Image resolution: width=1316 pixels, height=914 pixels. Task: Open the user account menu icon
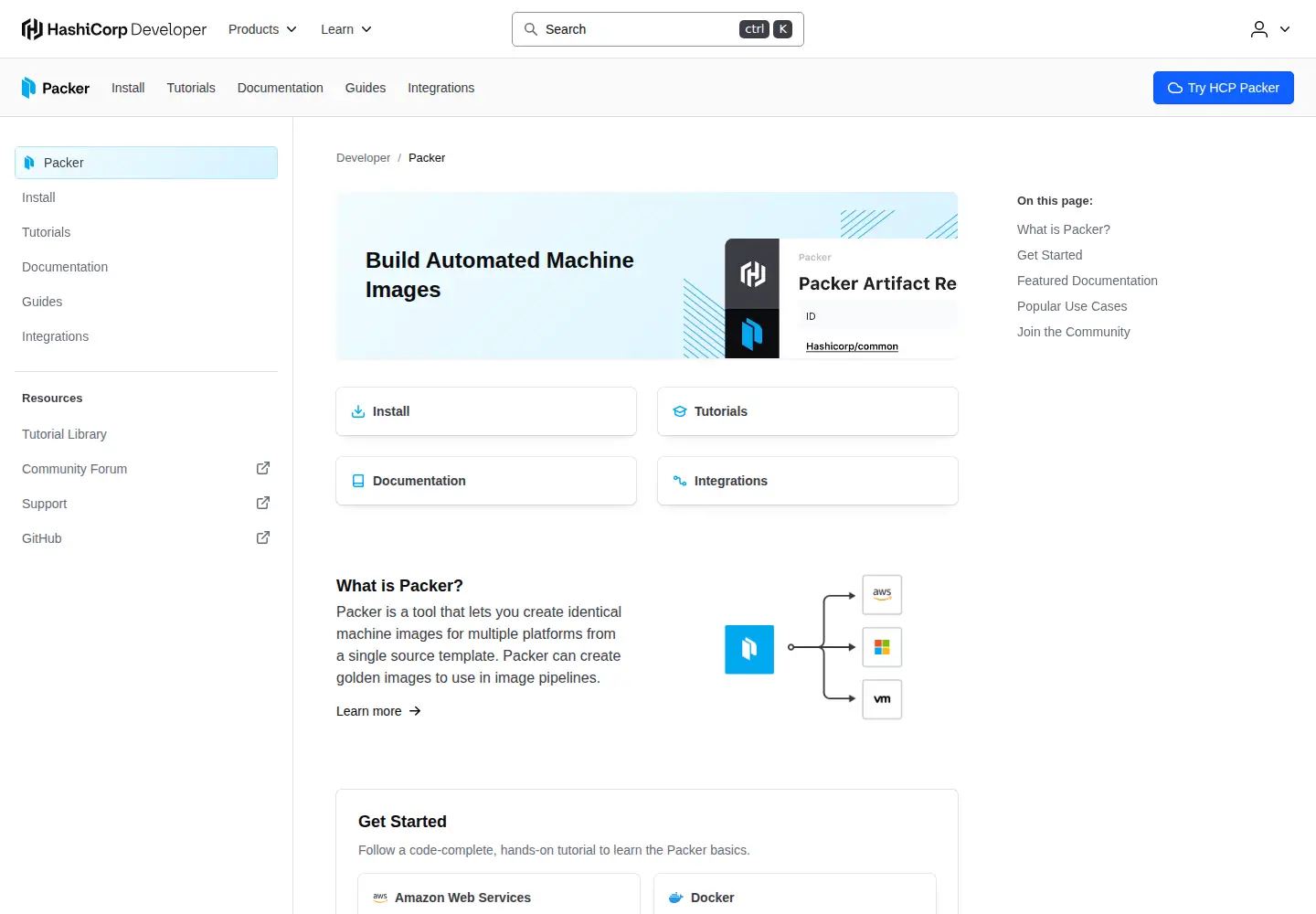point(1259,29)
